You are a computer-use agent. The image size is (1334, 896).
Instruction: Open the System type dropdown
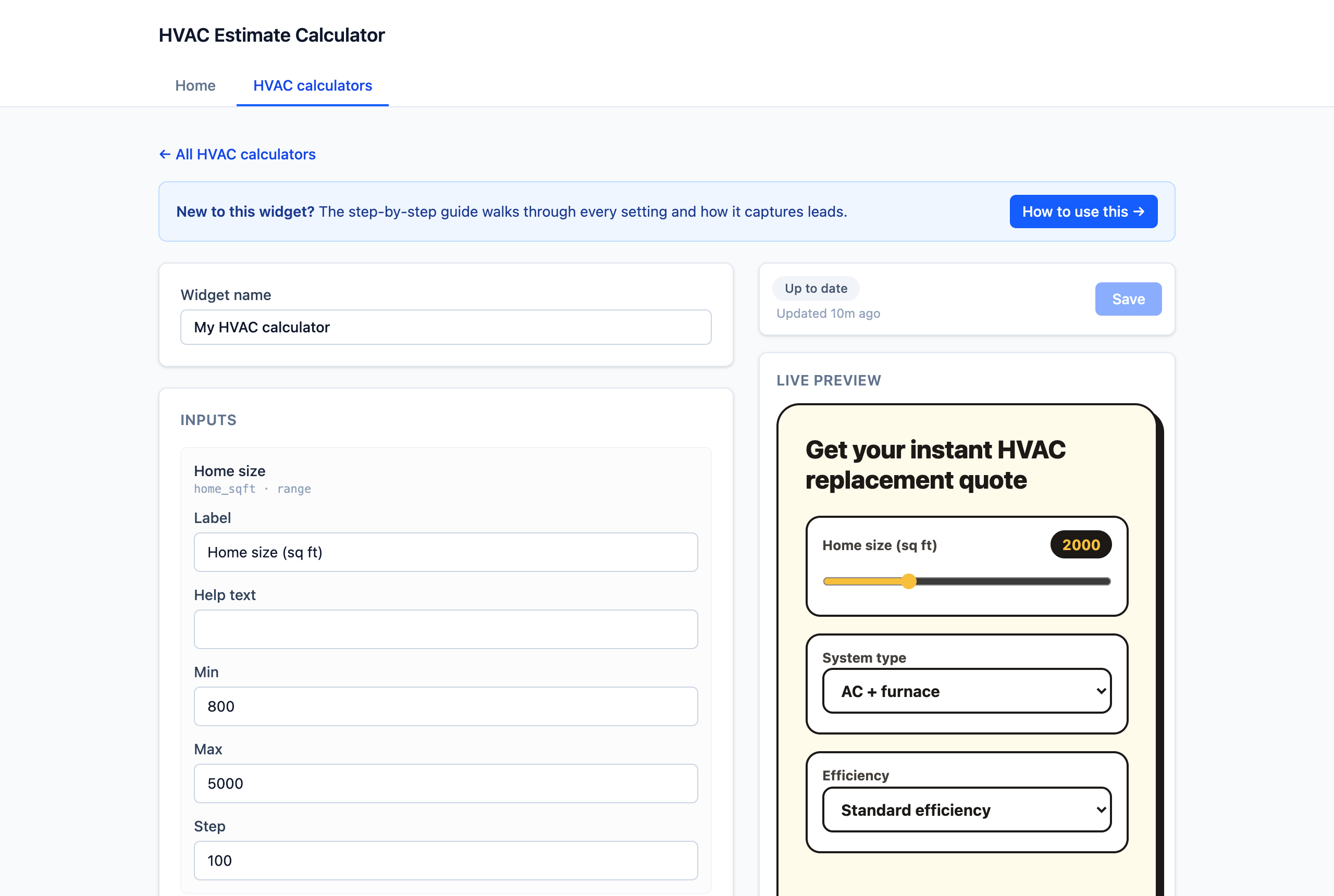coord(967,691)
